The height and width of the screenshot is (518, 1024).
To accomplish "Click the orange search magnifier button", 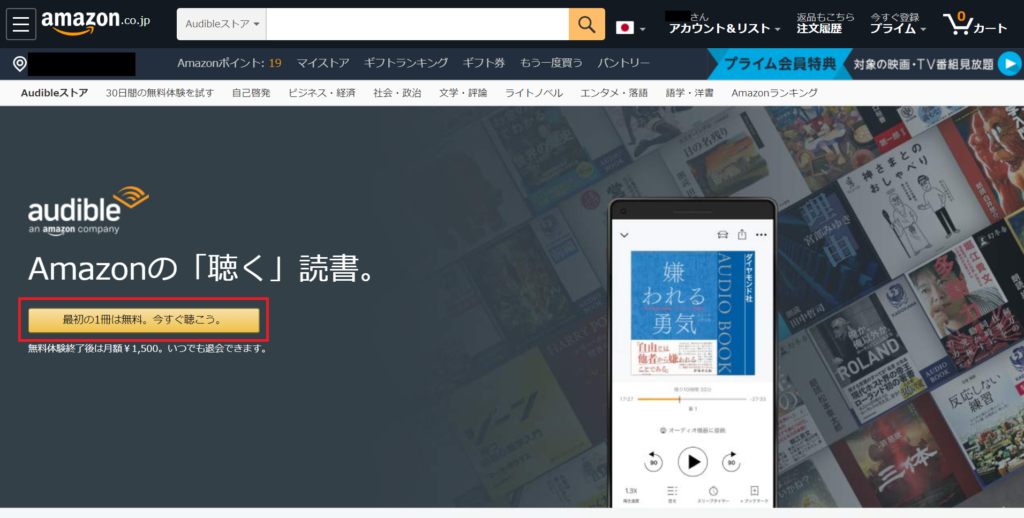I will (x=586, y=24).
